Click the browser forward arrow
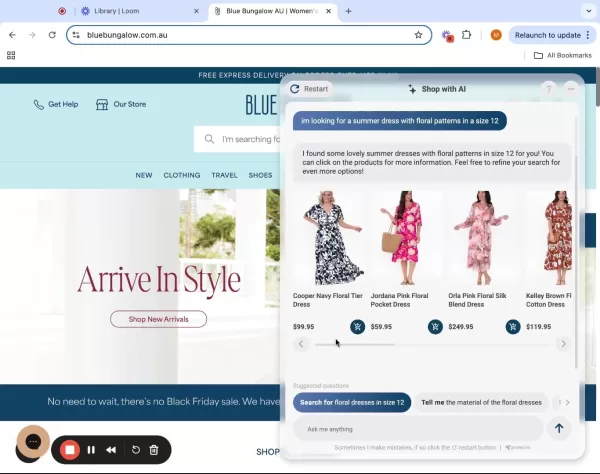This screenshot has height=474, width=600. coord(32,35)
